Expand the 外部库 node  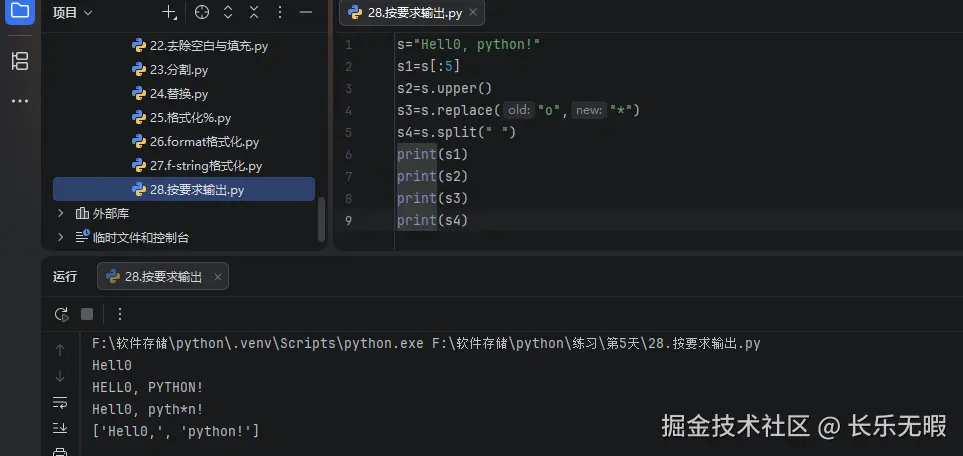[x=60, y=213]
